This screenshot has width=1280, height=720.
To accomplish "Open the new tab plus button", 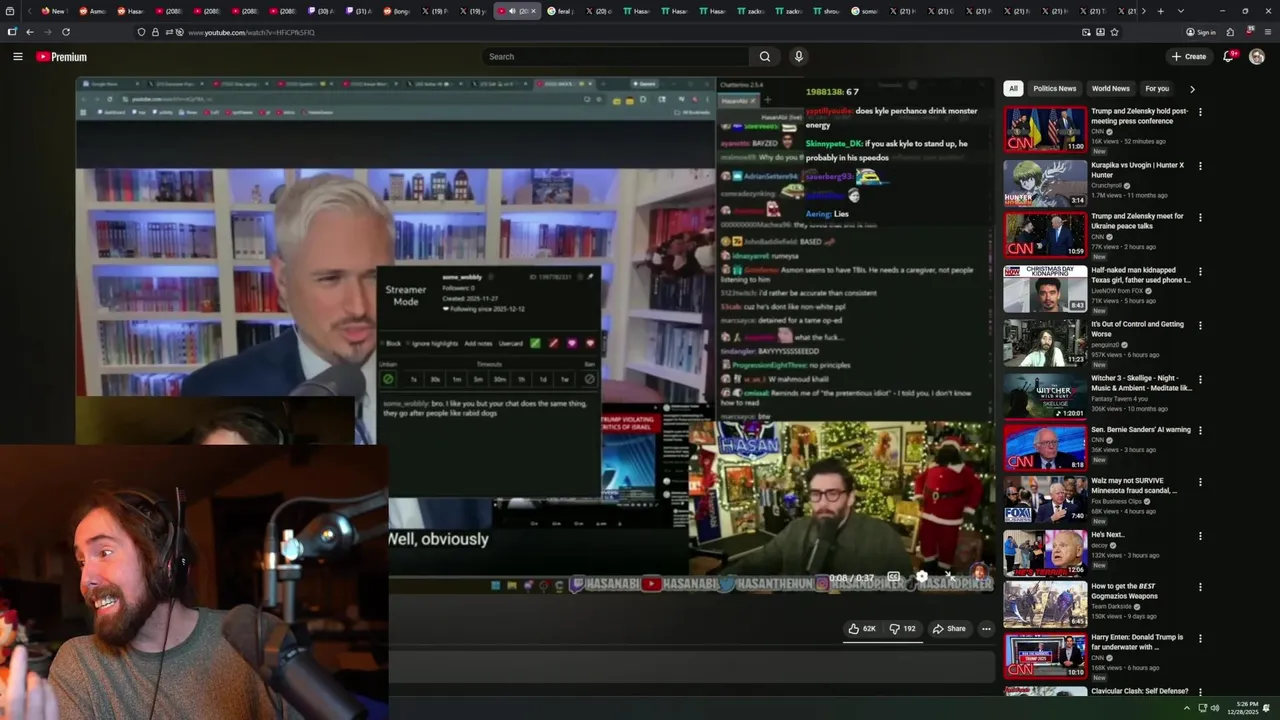I will (x=1160, y=11).
